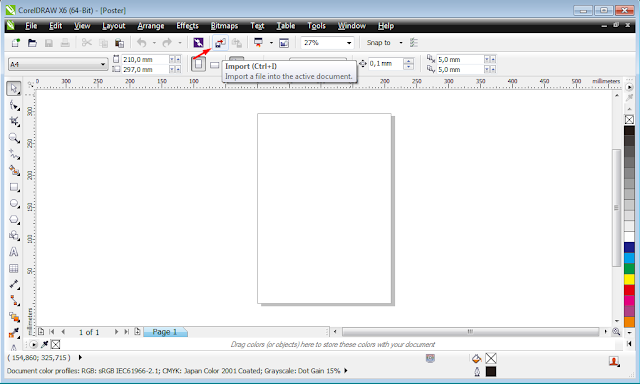Open the Tools menu
Image resolution: width=640 pixels, height=384 pixels.
[316, 26]
